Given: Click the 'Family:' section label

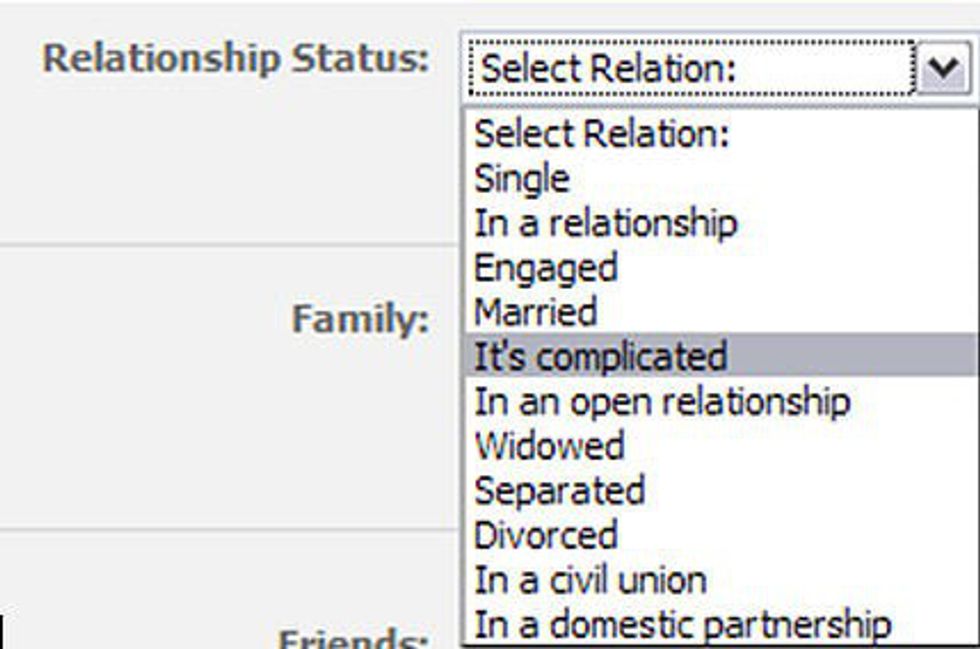Looking at the screenshot, I should click(x=360, y=320).
